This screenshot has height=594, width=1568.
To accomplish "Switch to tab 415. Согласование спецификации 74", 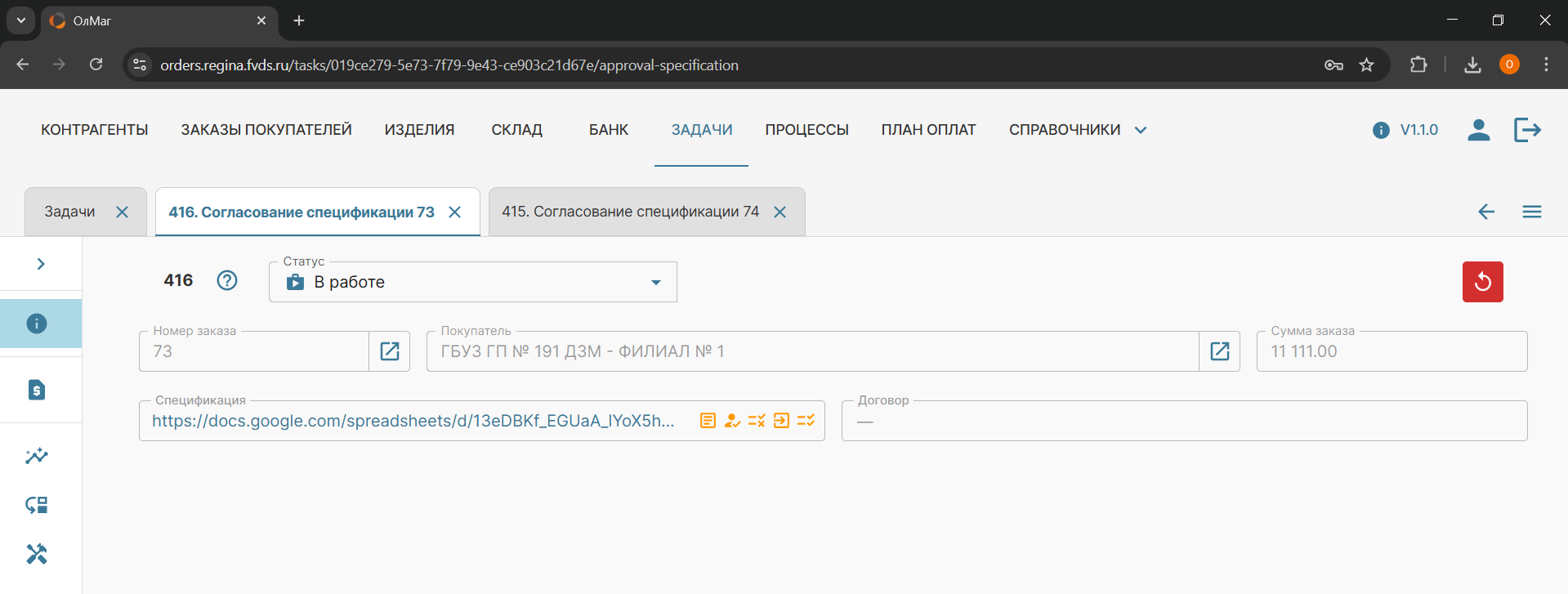I will tap(630, 212).
